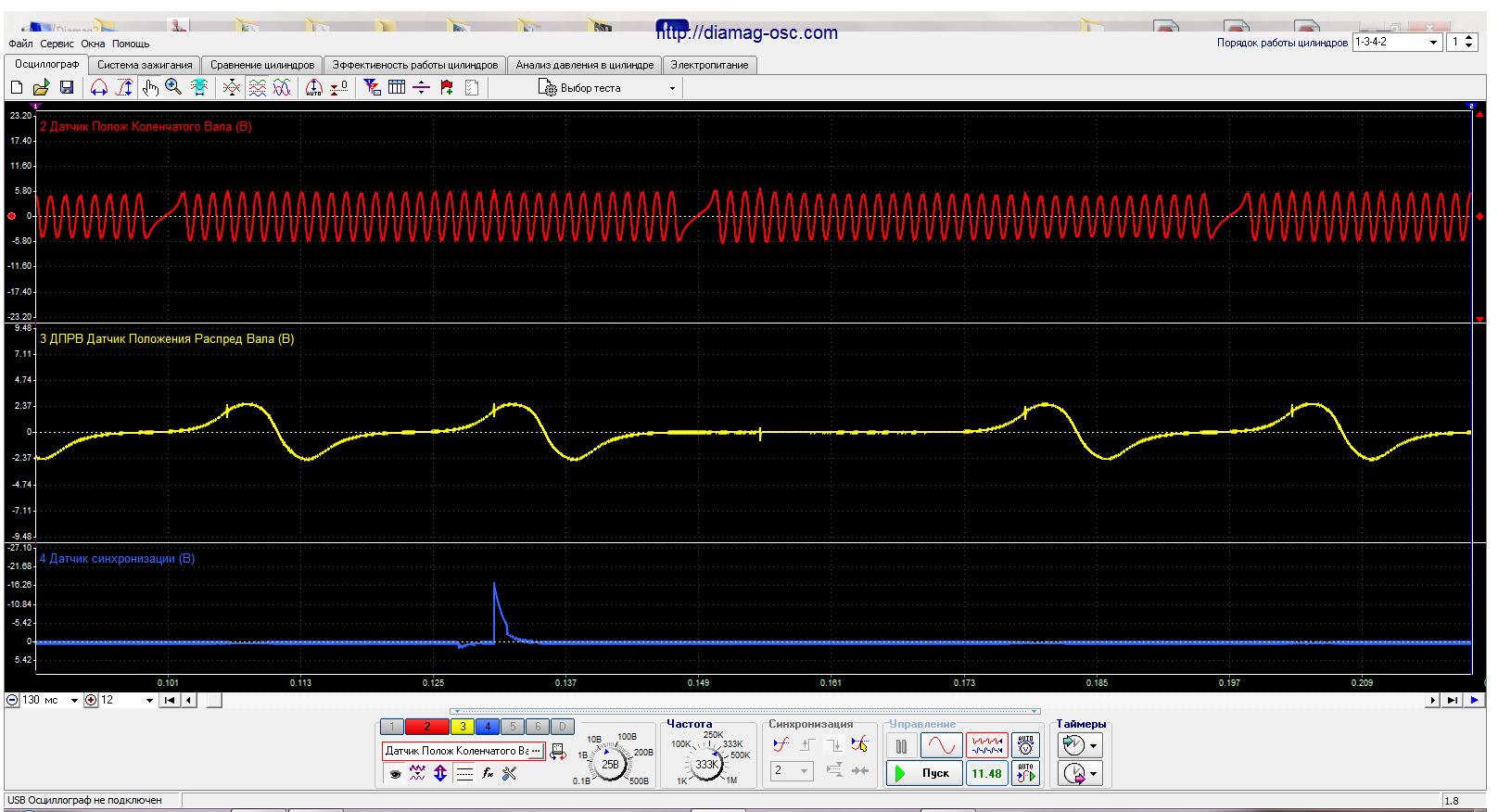Viewport: 1498px width, 812px height.
Task: Click the Пуск start button
Action: (x=924, y=773)
